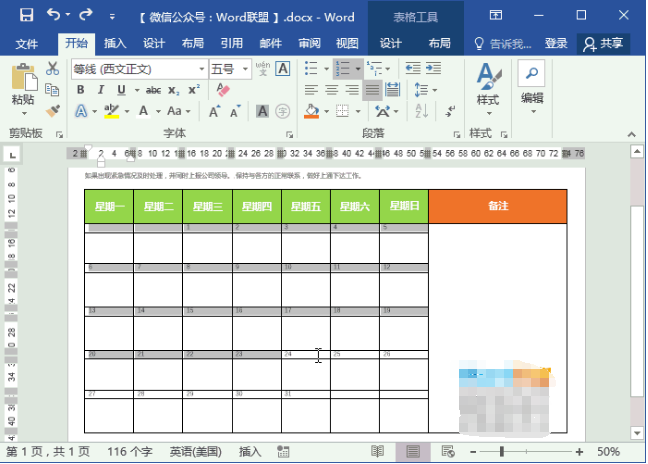Click the distributed alignment icon
This screenshot has height=464, width=648.
pos(393,90)
